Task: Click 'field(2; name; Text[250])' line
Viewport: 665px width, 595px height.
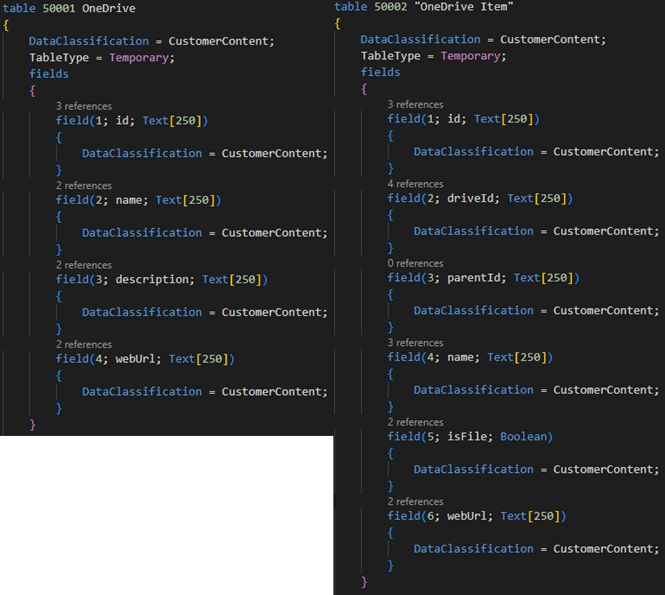Action: click(x=138, y=200)
